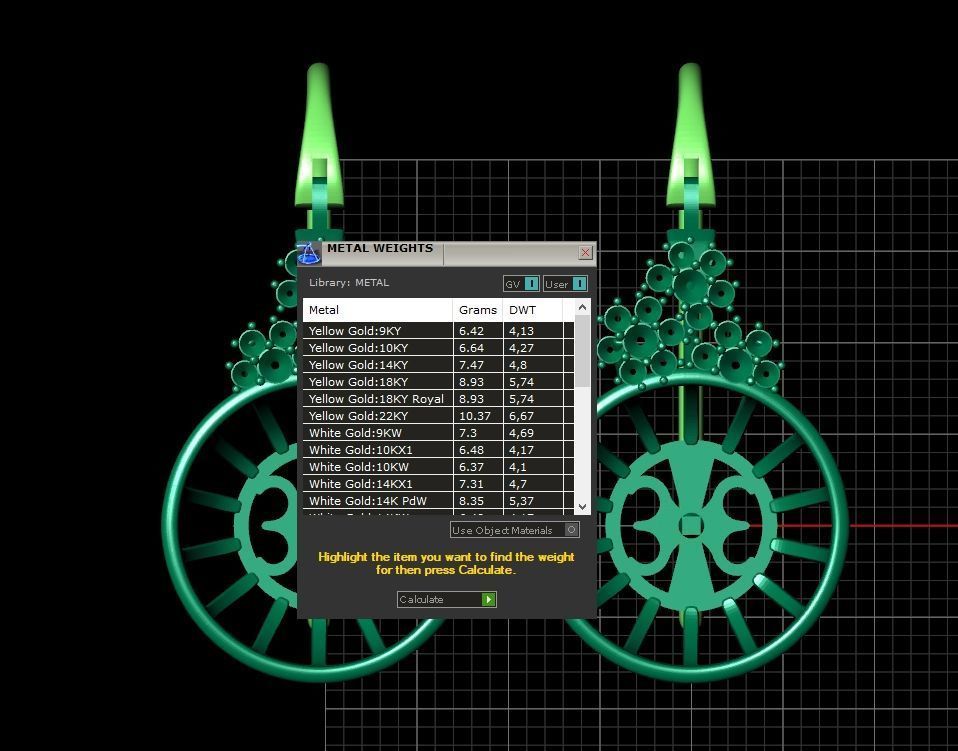Click DWT value 6,67
Image resolution: width=958 pixels, height=751 pixels.
[x=521, y=416]
